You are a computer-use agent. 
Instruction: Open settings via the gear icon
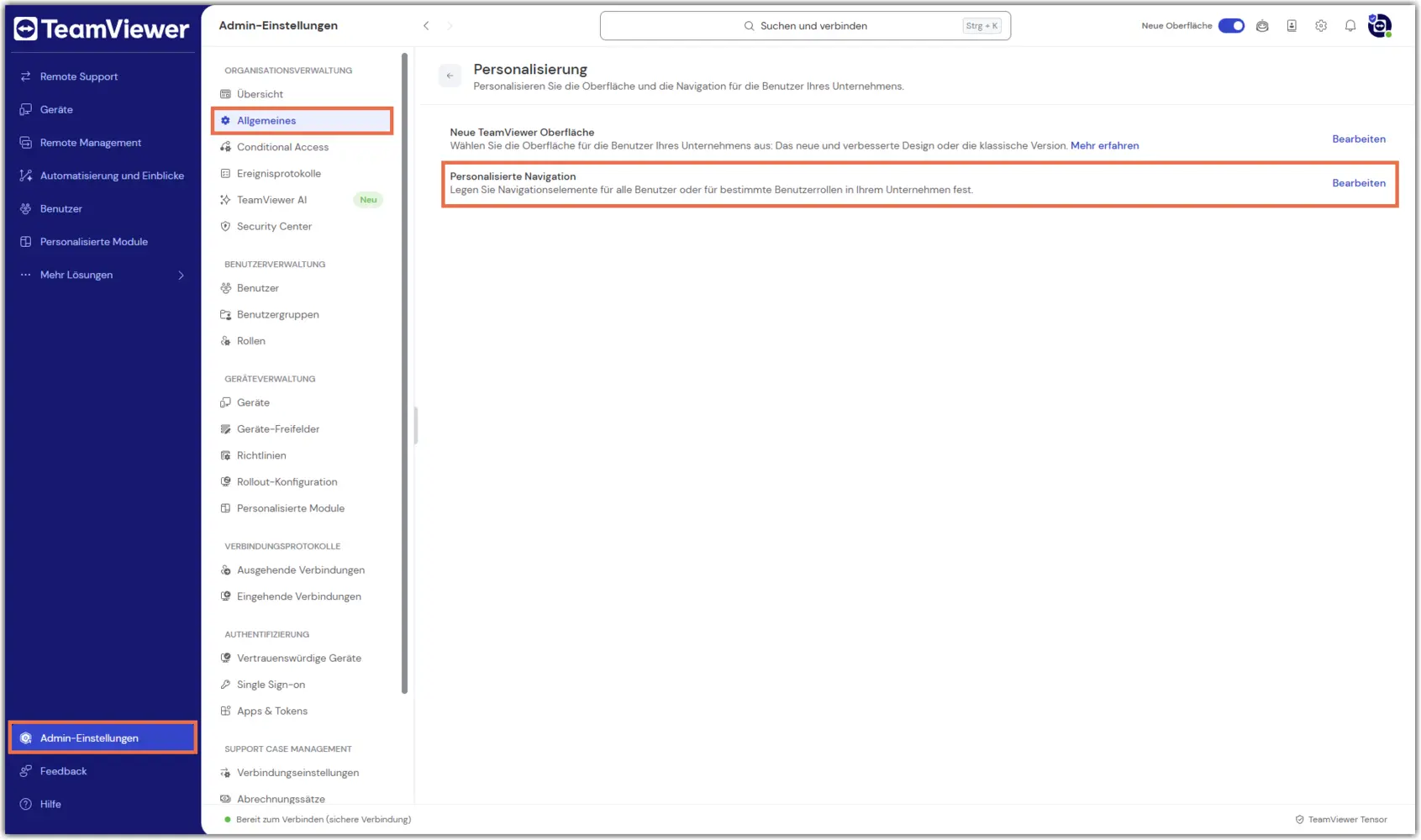pyautogui.click(x=1321, y=26)
